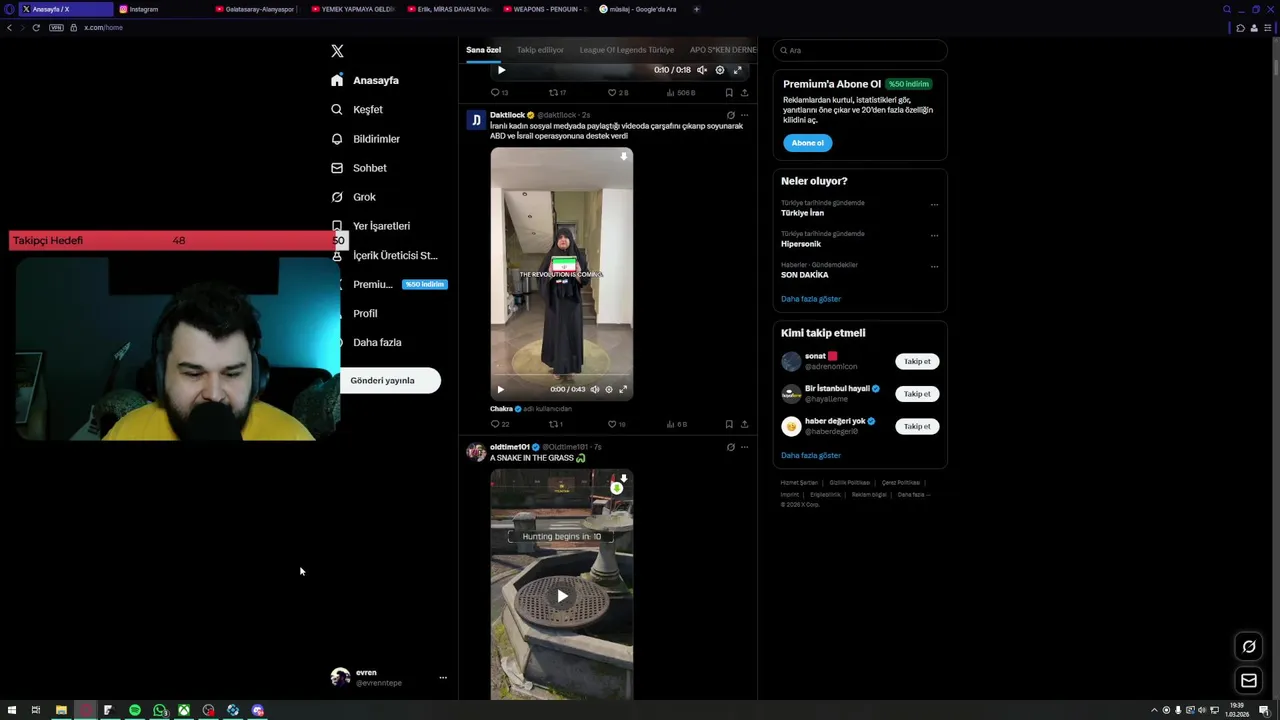This screenshot has height=720, width=1280.
Task: Open Profil in the sidebar
Action: [x=365, y=313]
